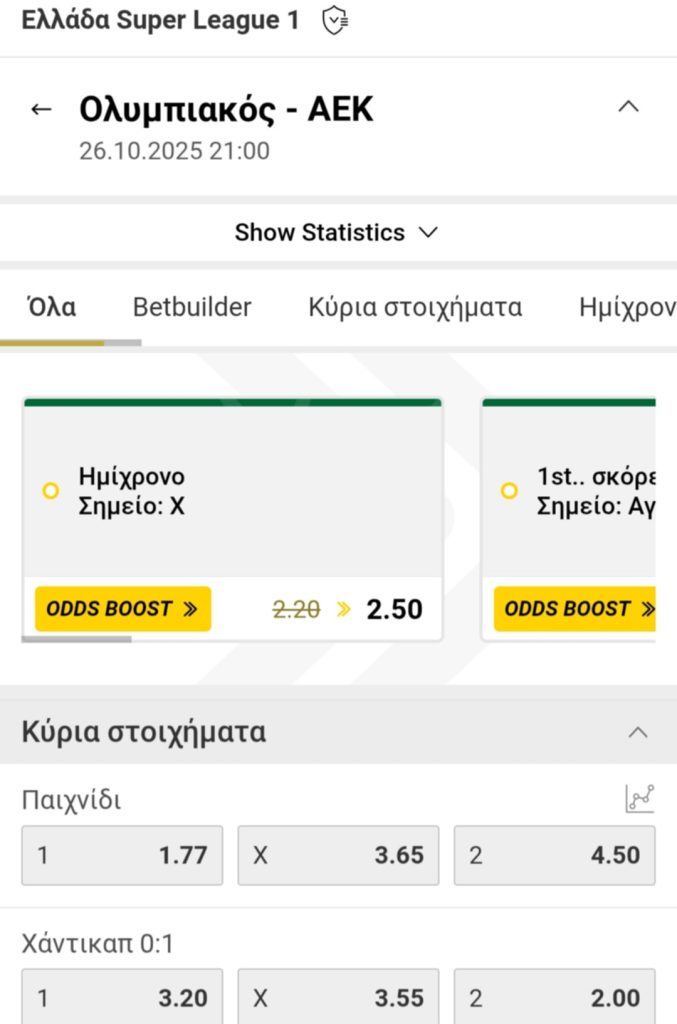Select away handicap odds 2.00
The height and width of the screenshot is (1024, 677).
[x=554, y=997]
